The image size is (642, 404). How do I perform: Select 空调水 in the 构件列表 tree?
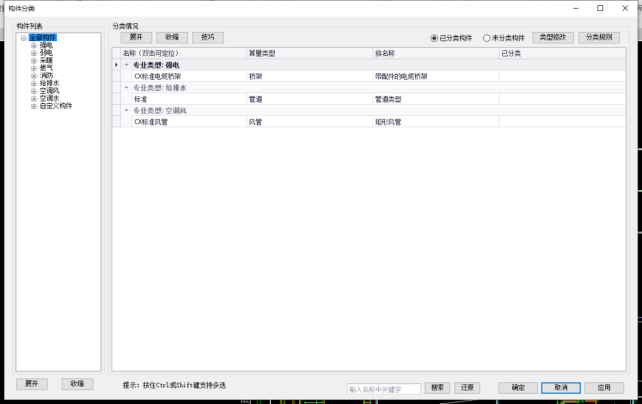tap(49, 97)
